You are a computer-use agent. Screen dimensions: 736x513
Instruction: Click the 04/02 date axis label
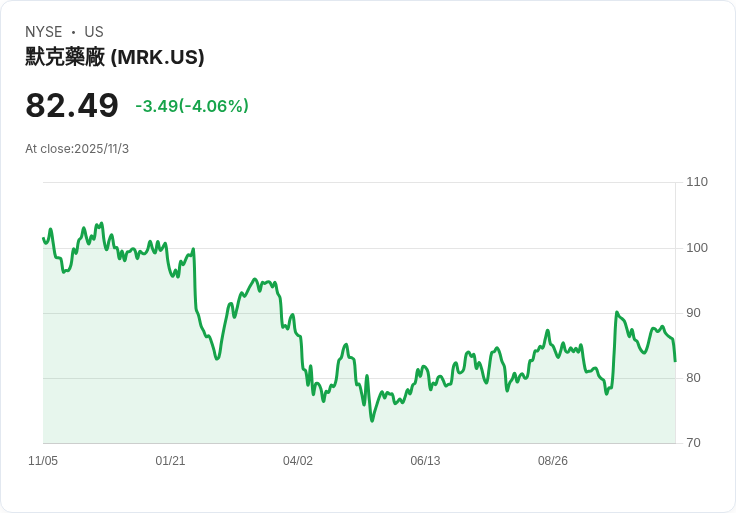298,460
